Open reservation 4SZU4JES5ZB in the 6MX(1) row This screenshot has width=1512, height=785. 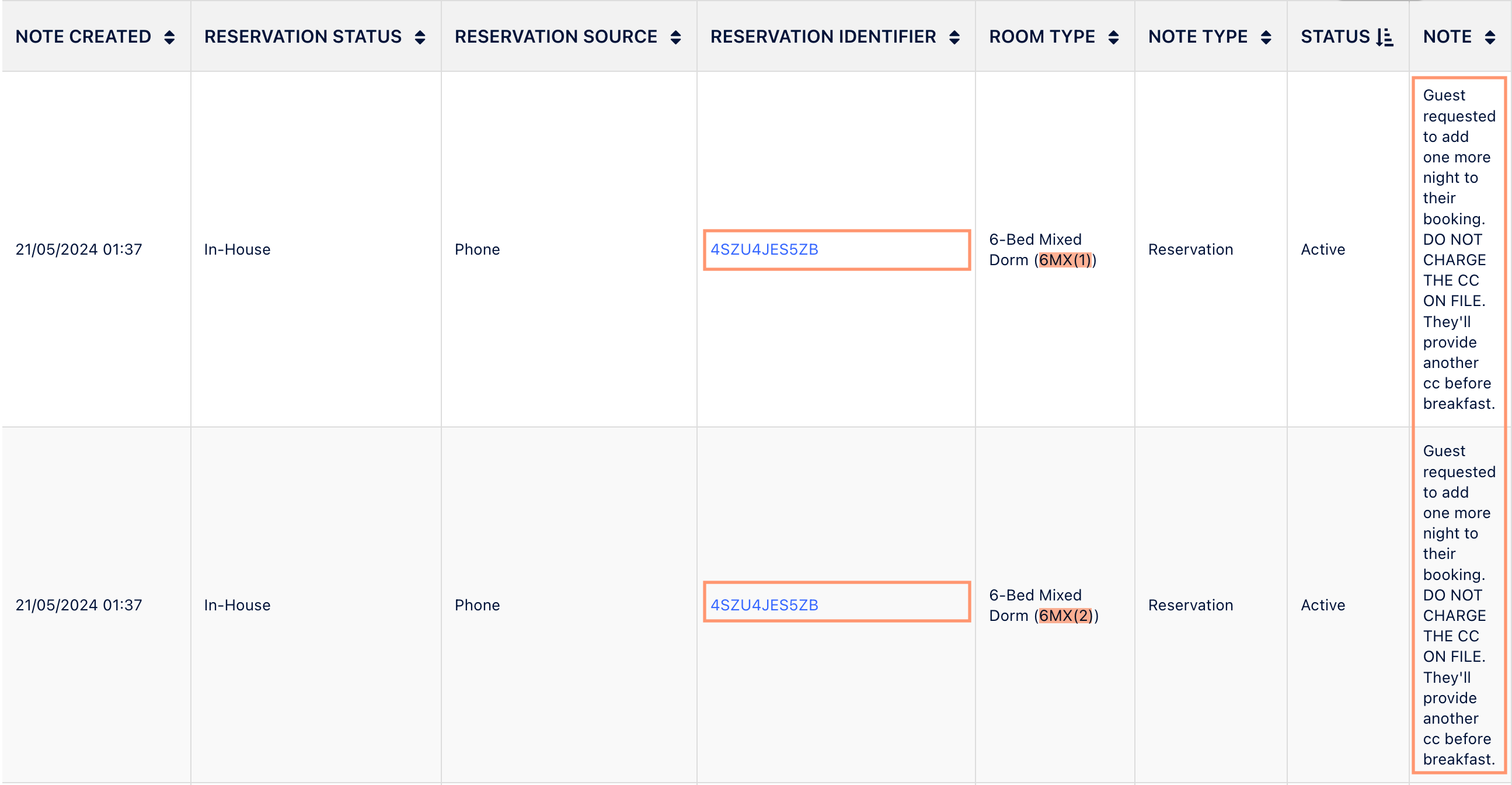pyautogui.click(x=764, y=249)
